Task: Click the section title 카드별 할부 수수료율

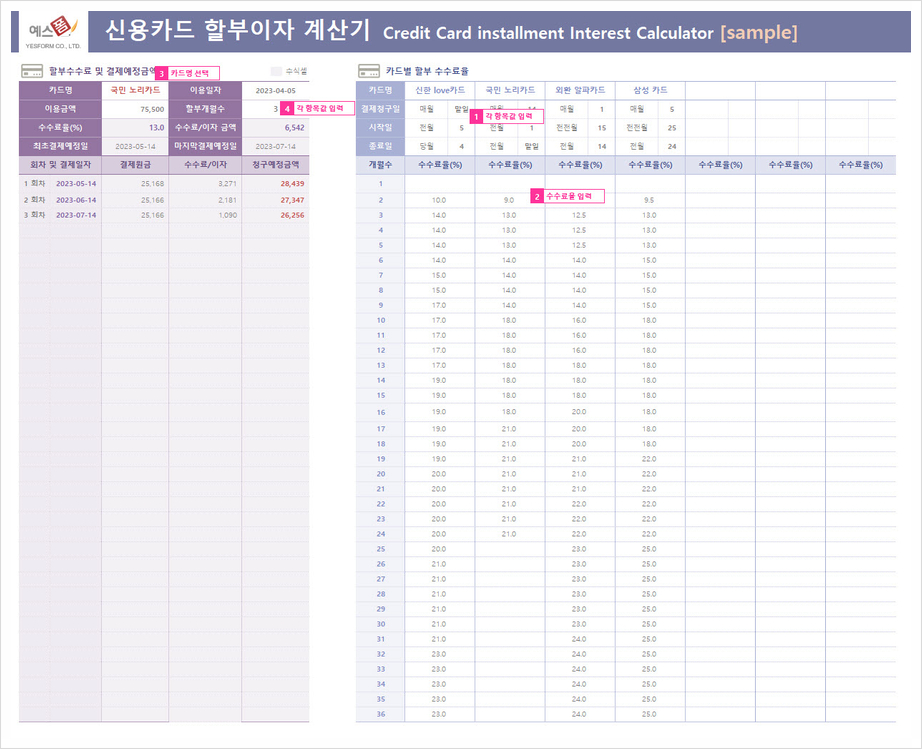Action: [427, 71]
